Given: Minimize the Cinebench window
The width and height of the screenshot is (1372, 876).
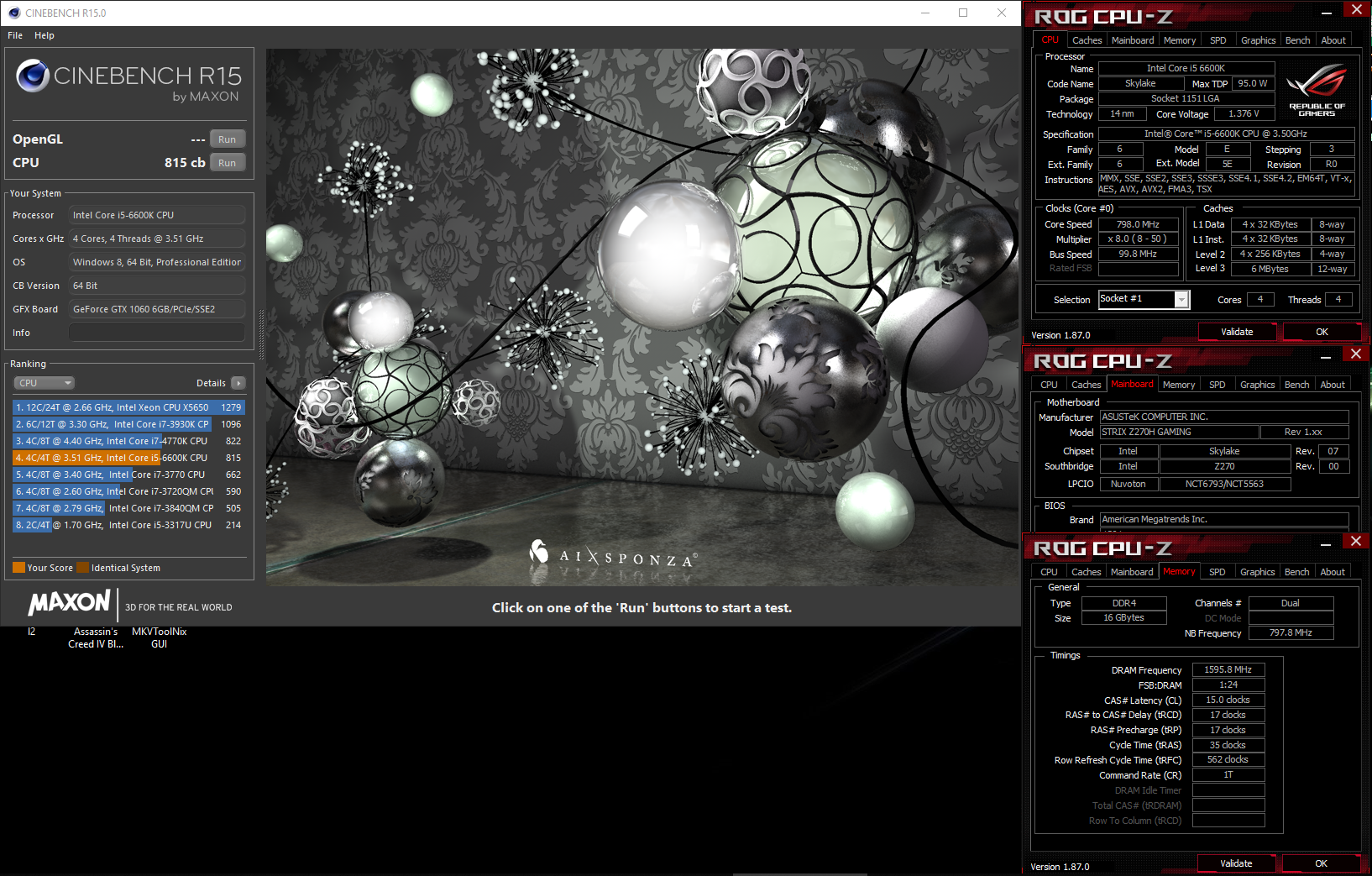Looking at the screenshot, I should [x=925, y=13].
